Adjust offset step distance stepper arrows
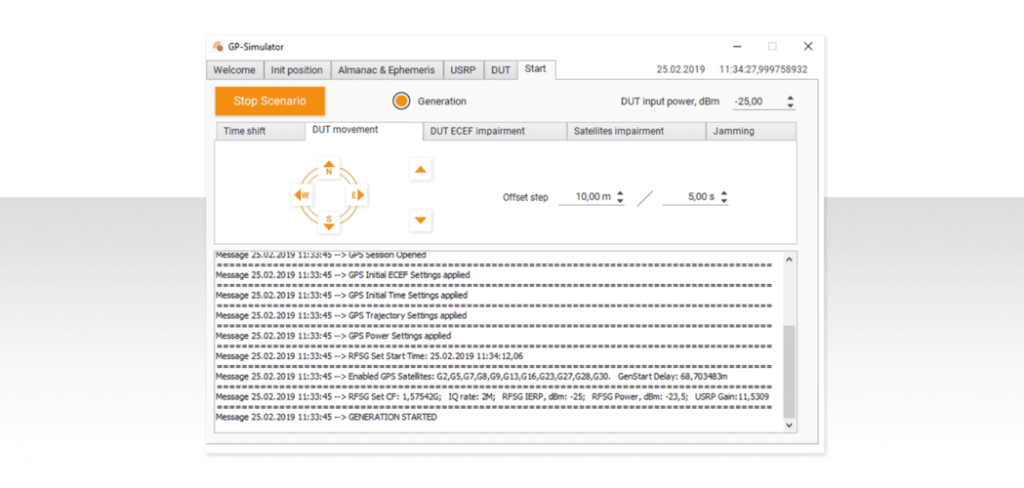 point(620,198)
